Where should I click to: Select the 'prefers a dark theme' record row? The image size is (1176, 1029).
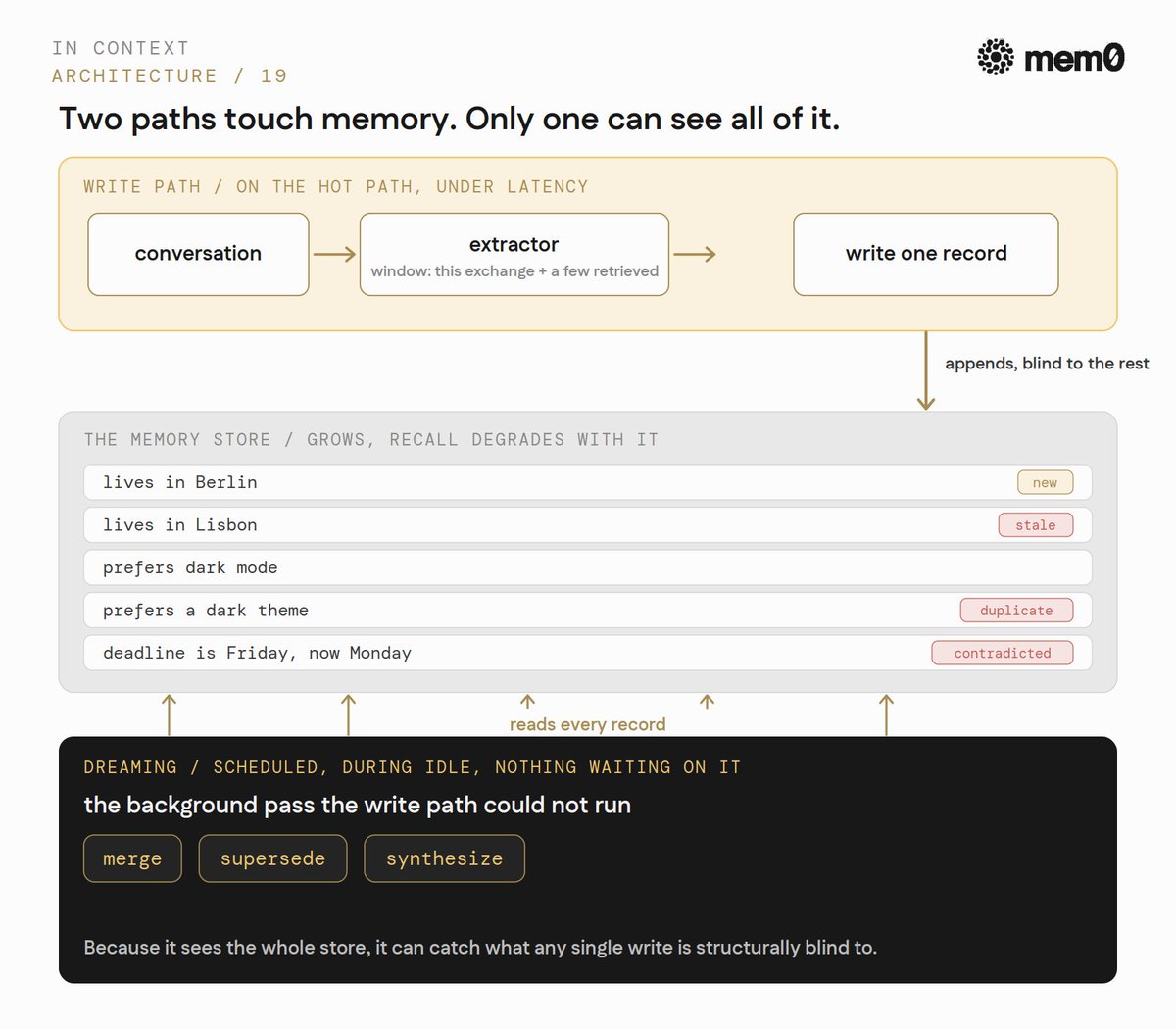pyautogui.click(x=588, y=610)
